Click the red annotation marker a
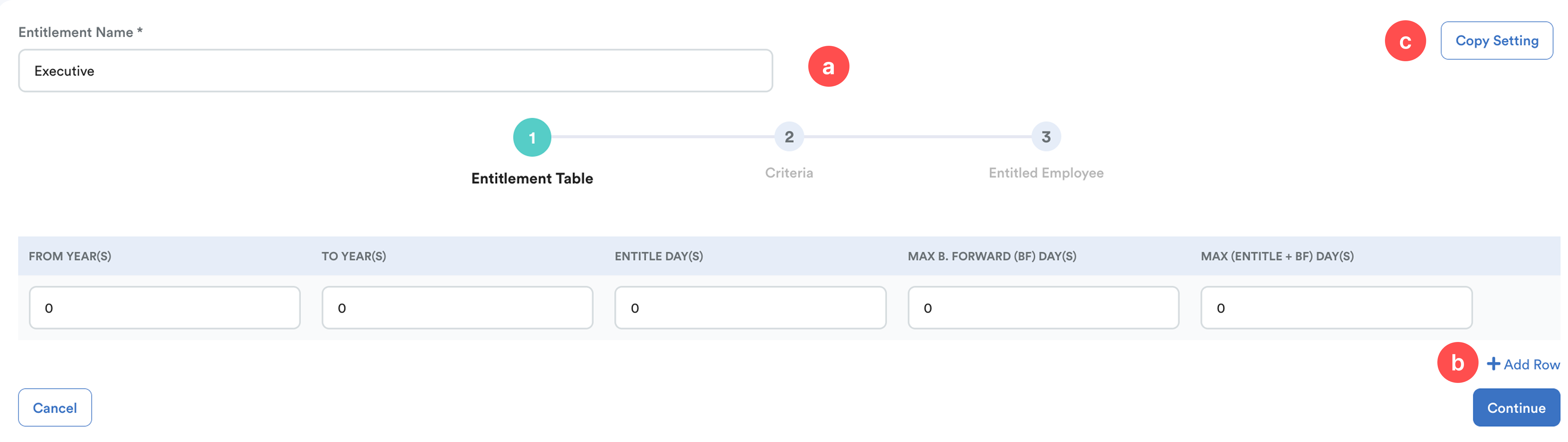The height and width of the screenshot is (442, 1568). (828, 66)
